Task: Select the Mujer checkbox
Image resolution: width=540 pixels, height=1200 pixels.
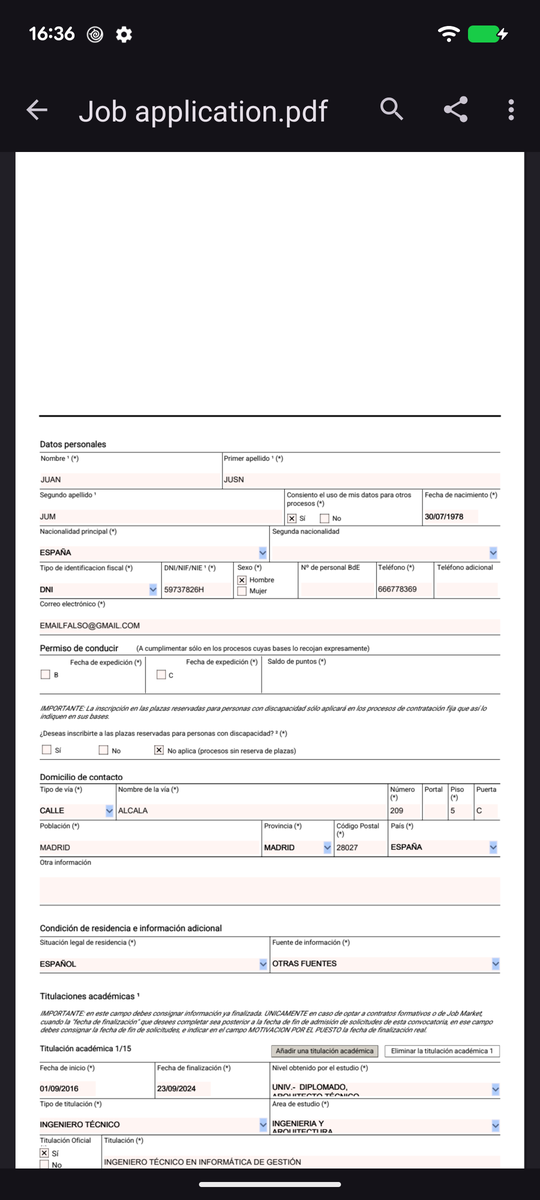Action: click(x=242, y=591)
